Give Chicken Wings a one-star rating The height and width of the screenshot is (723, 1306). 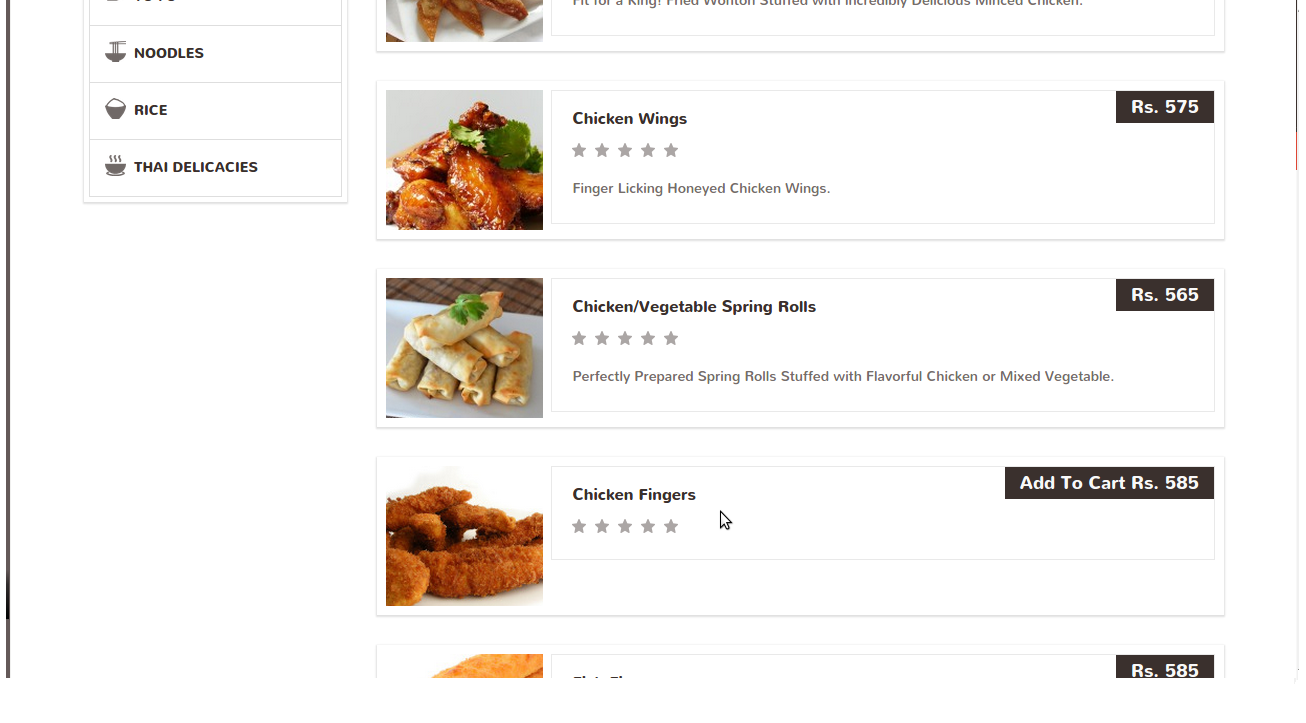(x=579, y=150)
